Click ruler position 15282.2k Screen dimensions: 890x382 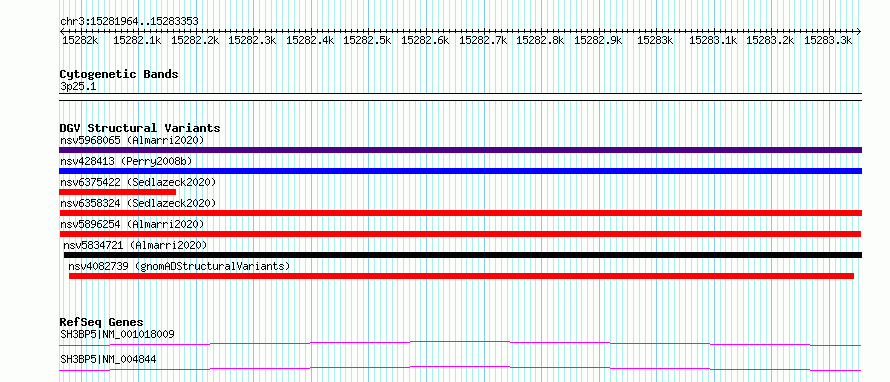pyautogui.click(x=195, y=40)
